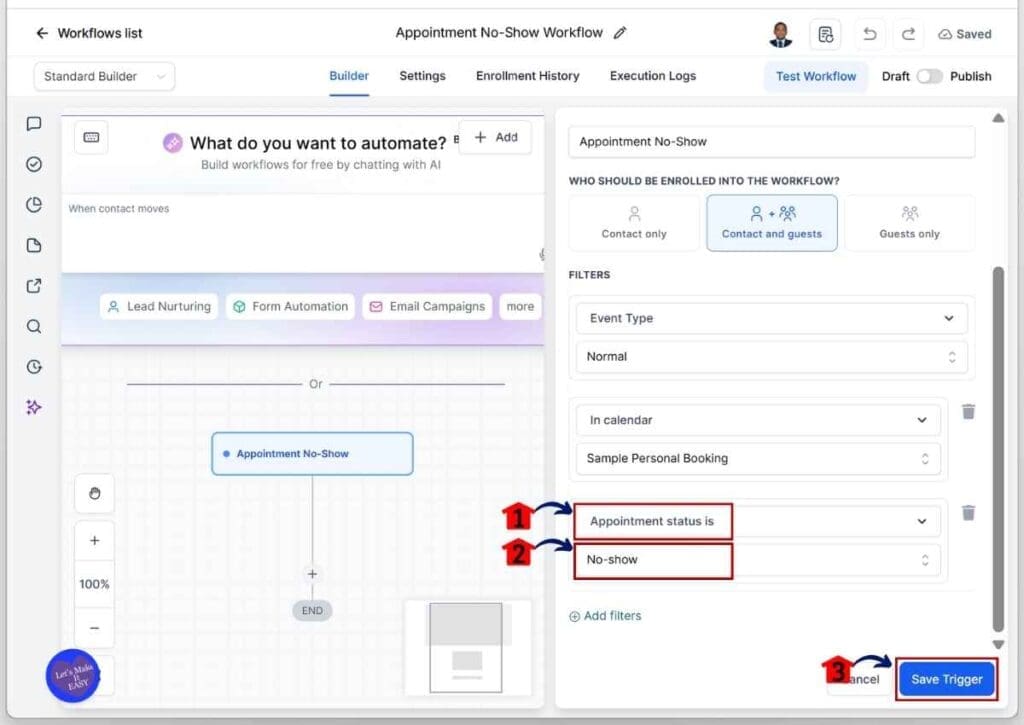
Task: Choose Lead Nurturing suggestion
Action: click(159, 306)
